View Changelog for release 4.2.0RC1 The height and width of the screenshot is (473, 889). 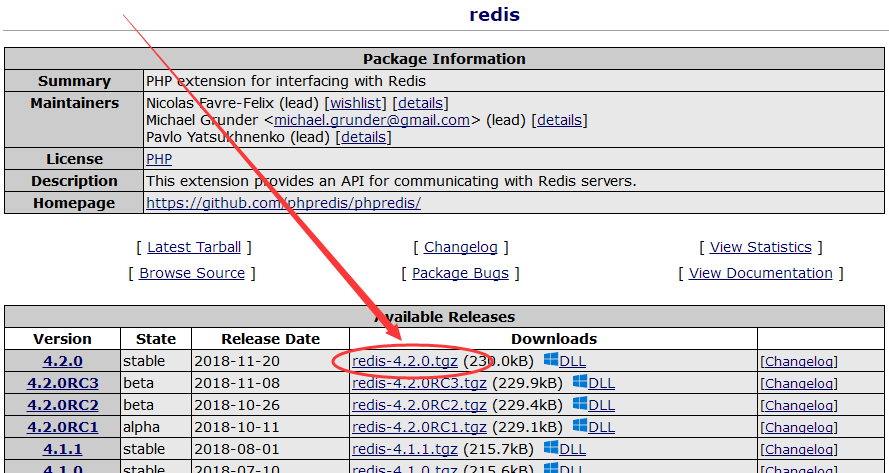pyautogui.click(x=799, y=428)
